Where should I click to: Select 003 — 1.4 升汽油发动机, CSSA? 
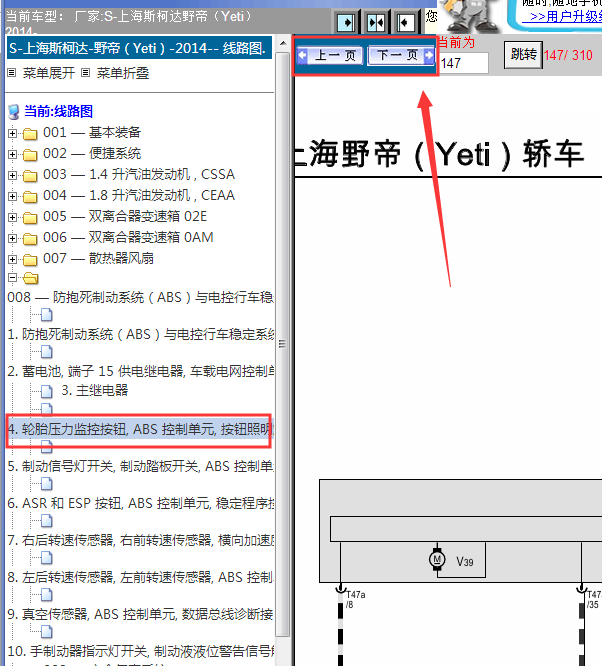point(139,174)
